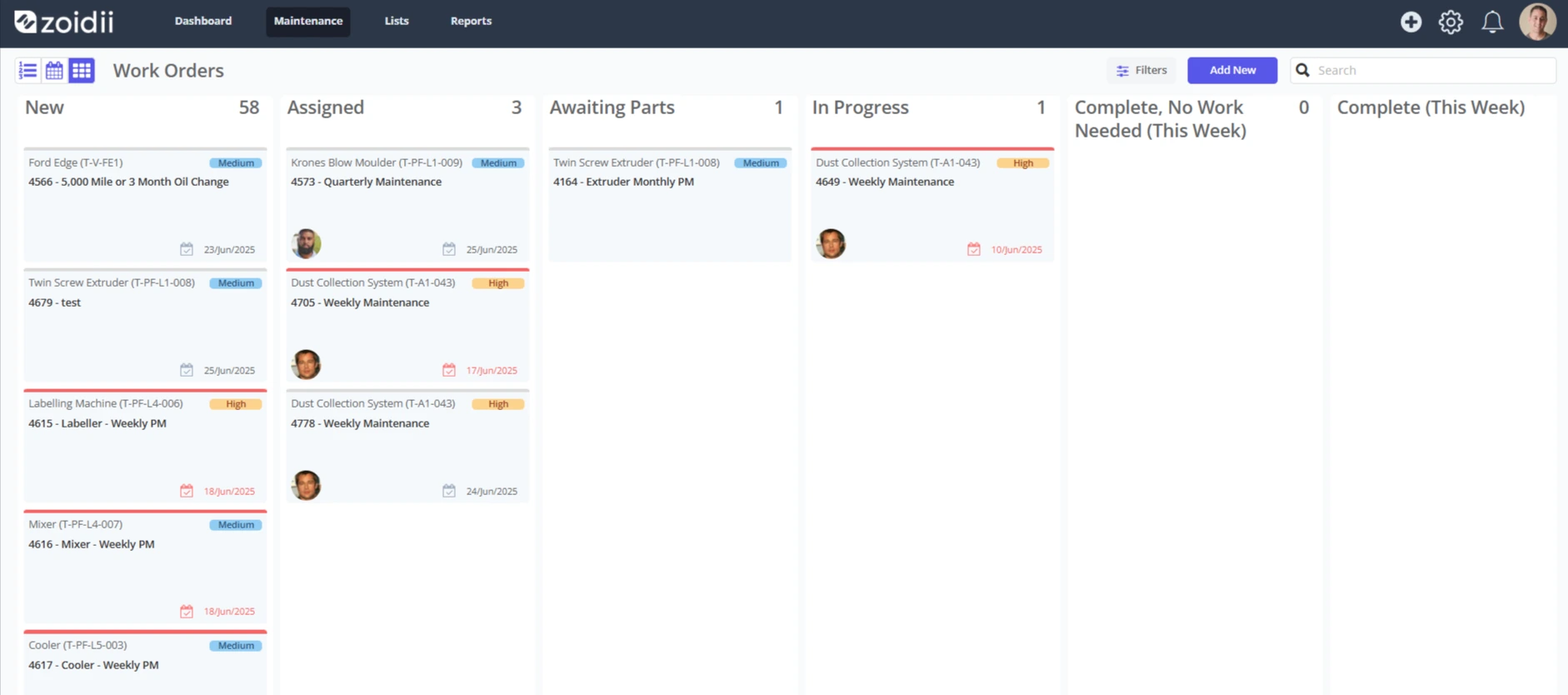The width and height of the screenshot is (1568, 695).
Task: Click the New column count 58
Action: coord(249,107)
